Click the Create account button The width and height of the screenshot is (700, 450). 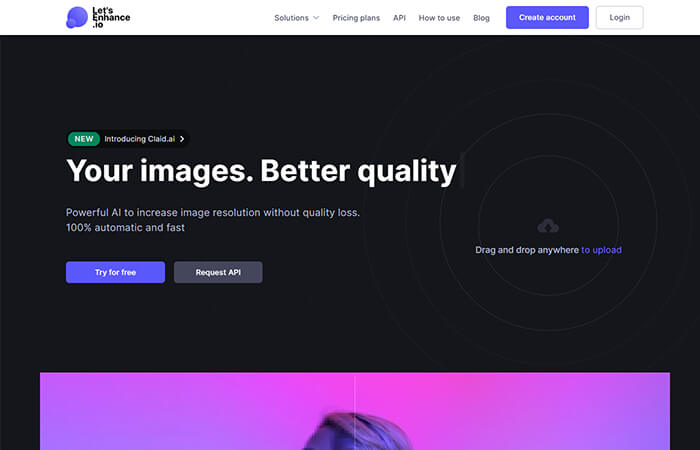click(547, 17)
